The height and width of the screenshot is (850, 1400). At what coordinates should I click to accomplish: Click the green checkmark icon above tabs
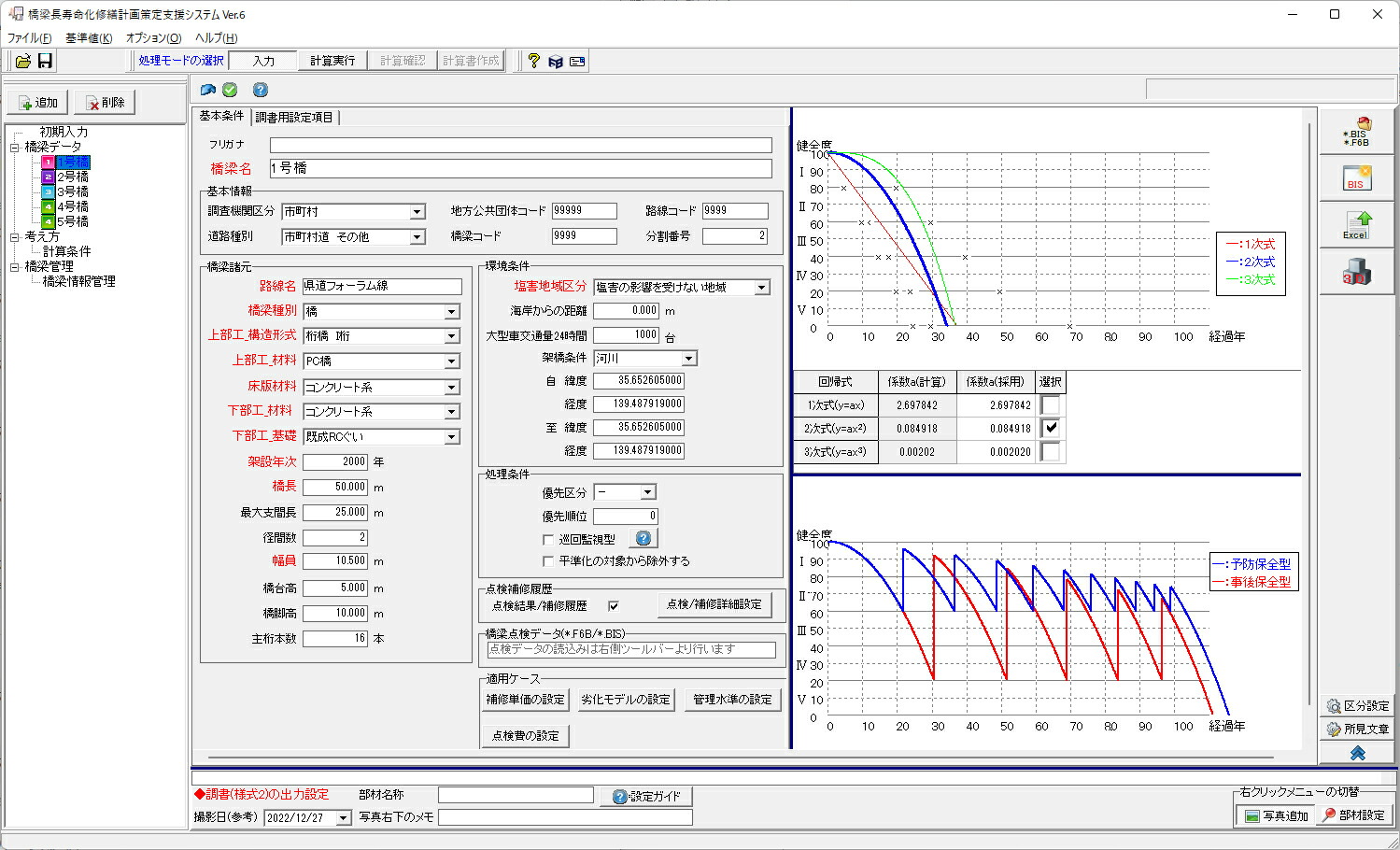pyautogui.click(x=230, y=90)
